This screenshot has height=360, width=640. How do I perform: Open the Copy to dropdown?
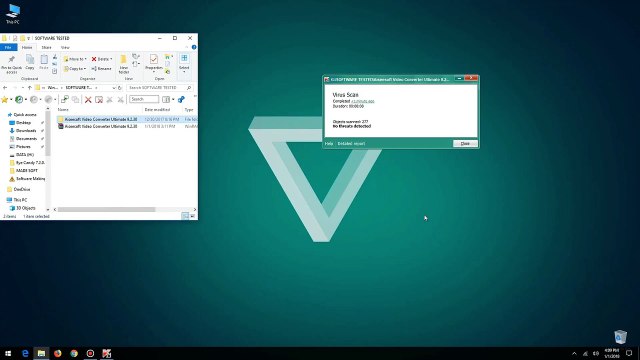(x=75, y=69)
